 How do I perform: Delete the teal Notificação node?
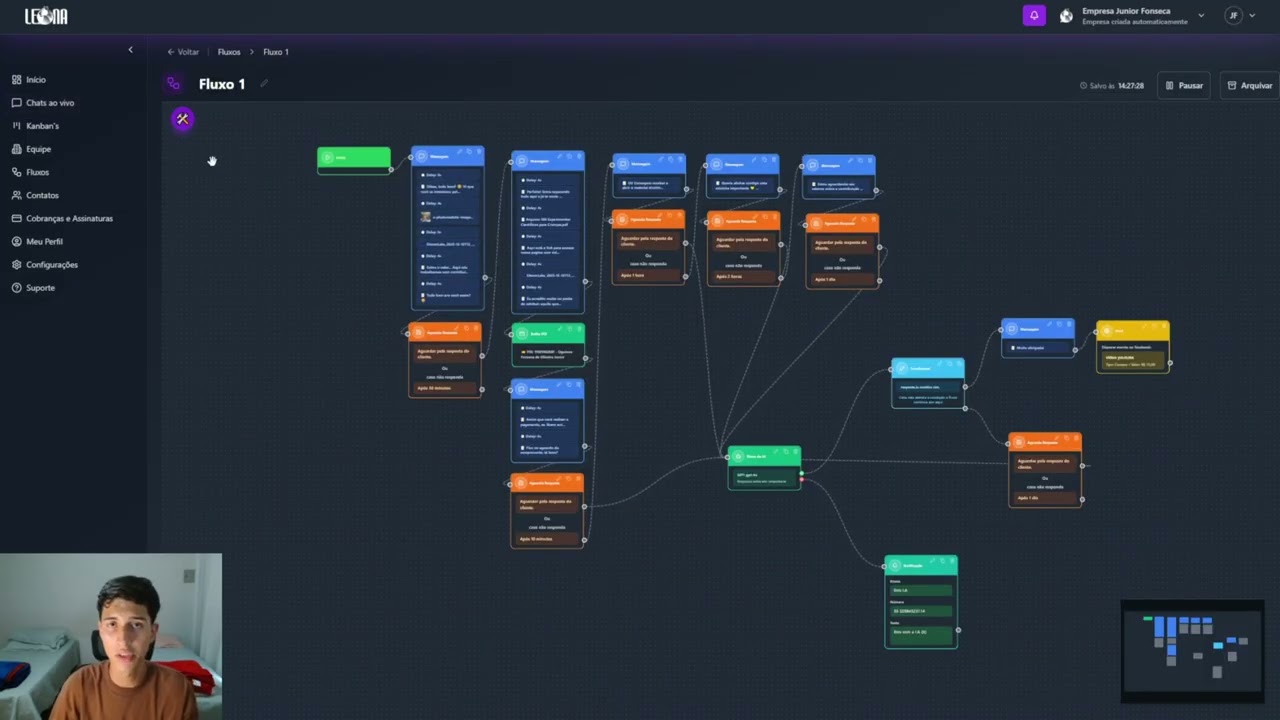point(952,560)
